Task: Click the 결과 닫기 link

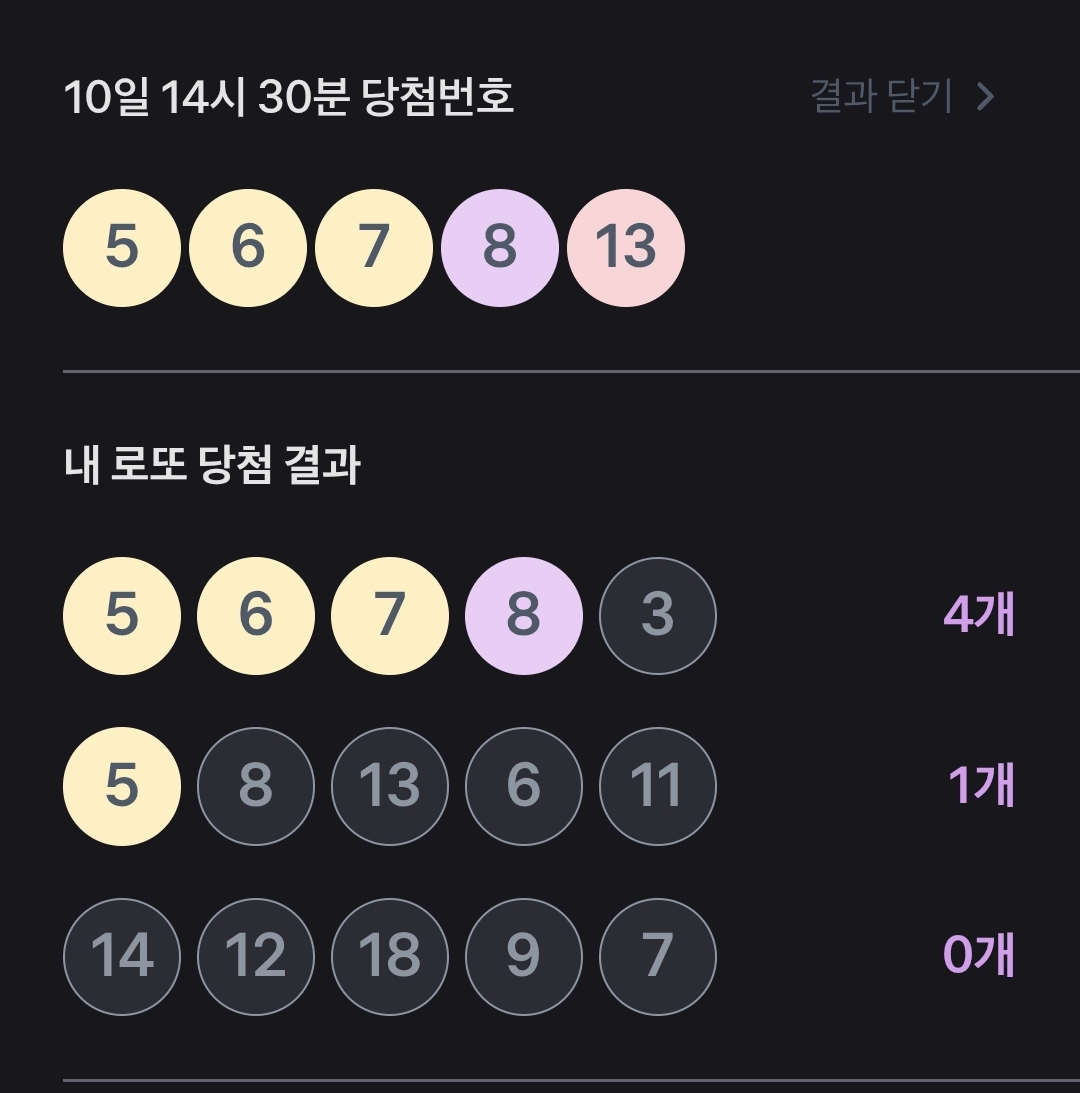Action: 881,96
